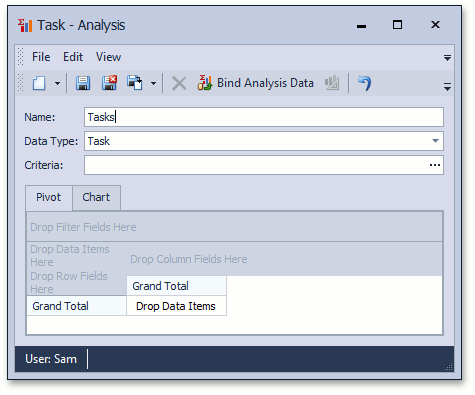This screenshot has height=395, width=475.
Task: Expand the toolbar overflow arrow
Action: point(447,87)
